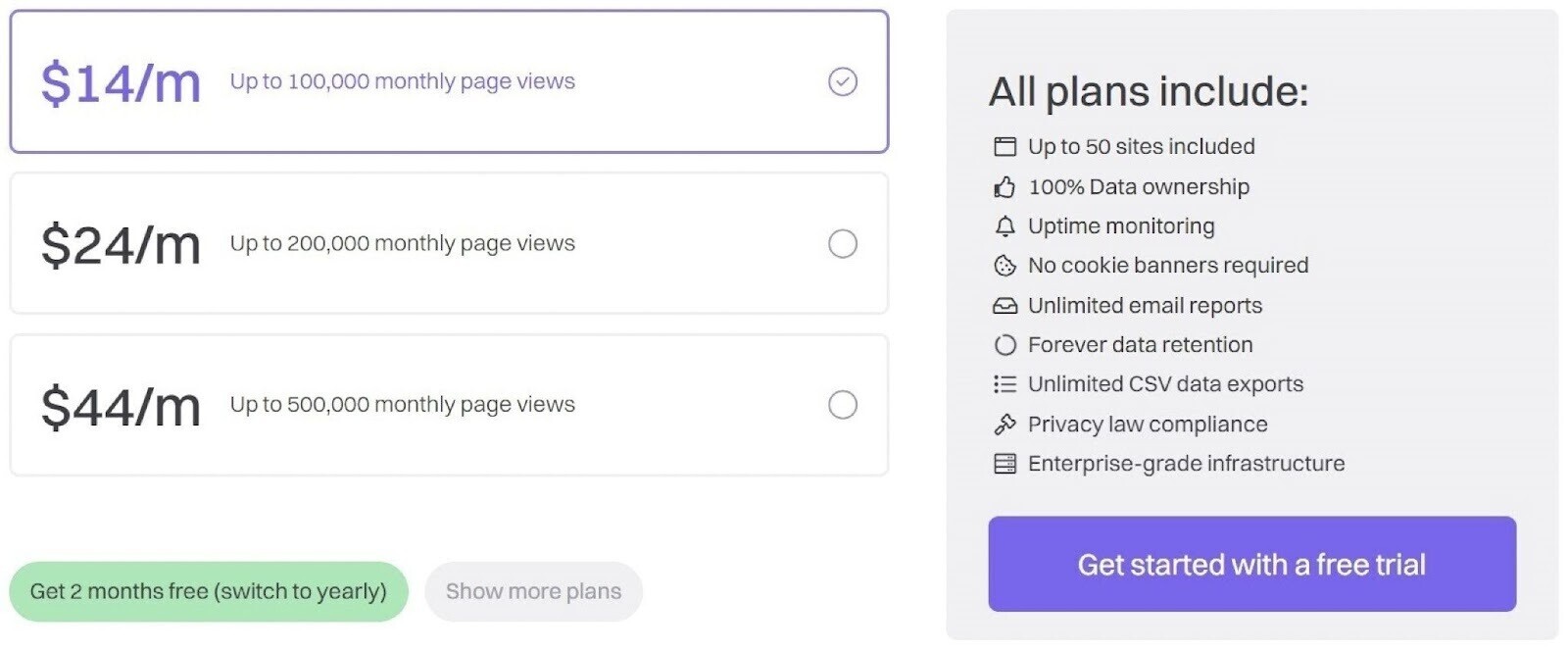The image size is (1568, 650).
Task: Click the window icon beside 50 sites included
Action: (1004, 147)
